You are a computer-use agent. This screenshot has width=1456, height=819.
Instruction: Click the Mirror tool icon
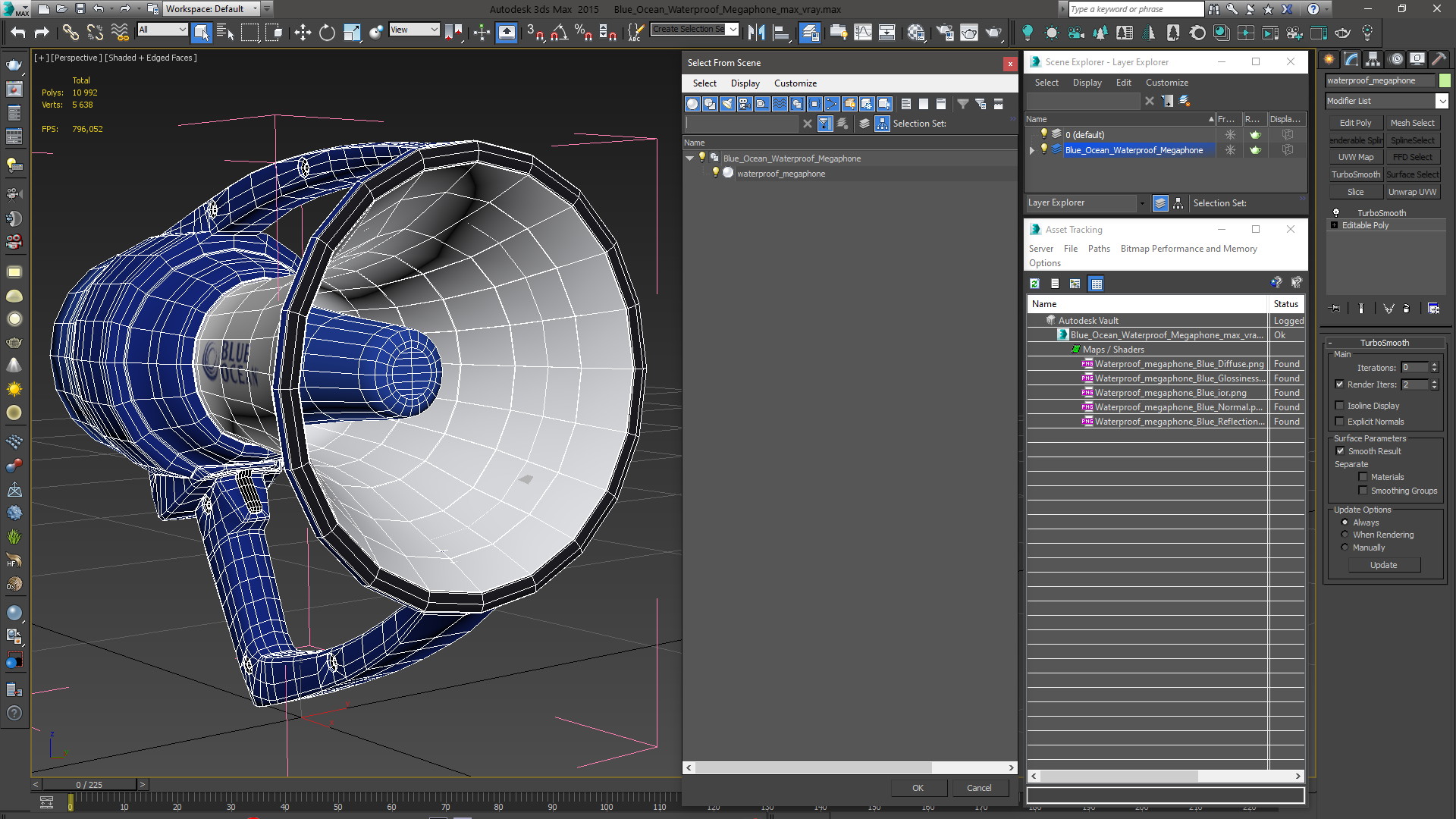click(x=756, y=32)
